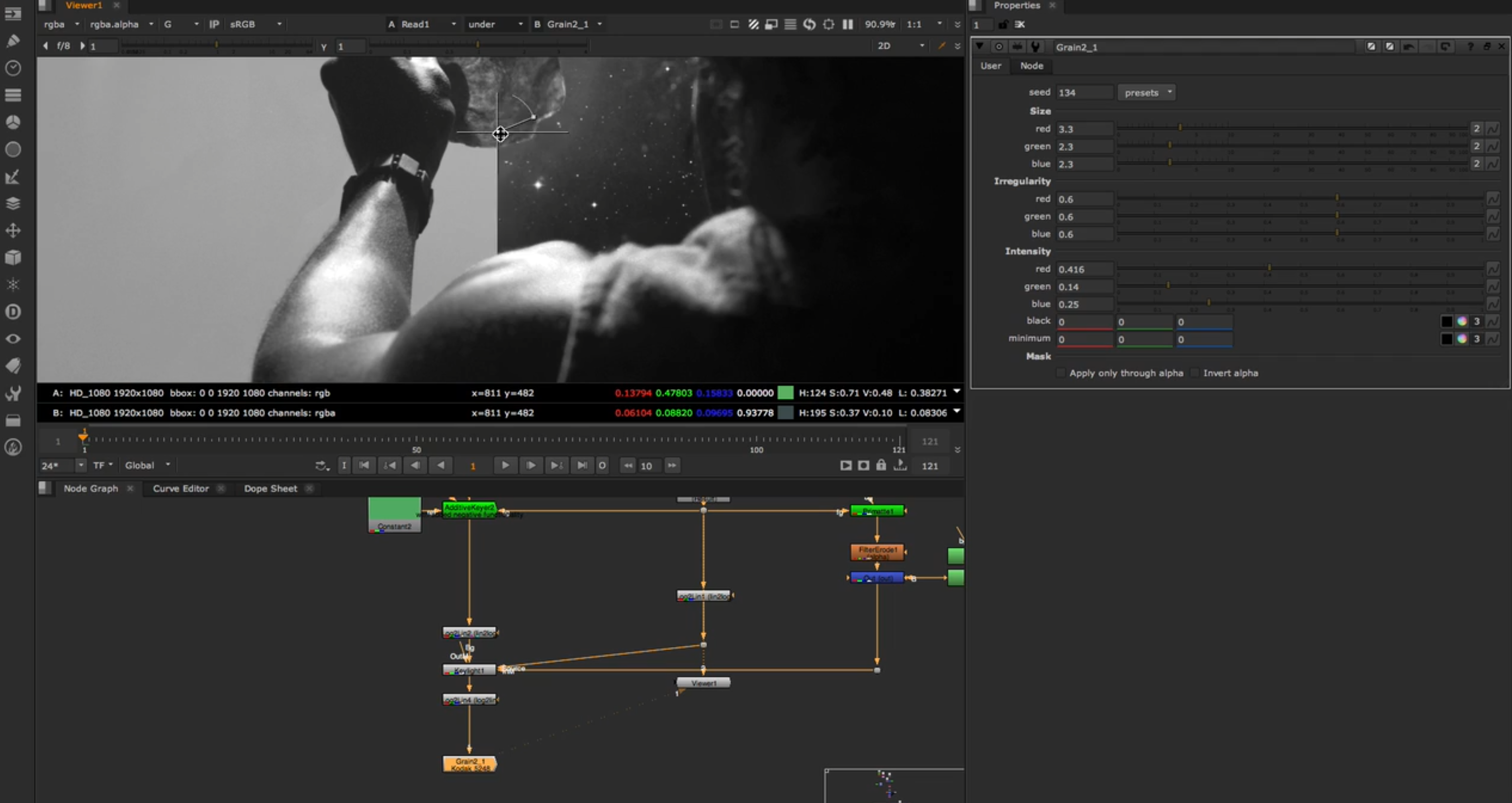1512x803 pixels.
Task: Open the 3D cube node menu
Action: (x=13, y=258)
